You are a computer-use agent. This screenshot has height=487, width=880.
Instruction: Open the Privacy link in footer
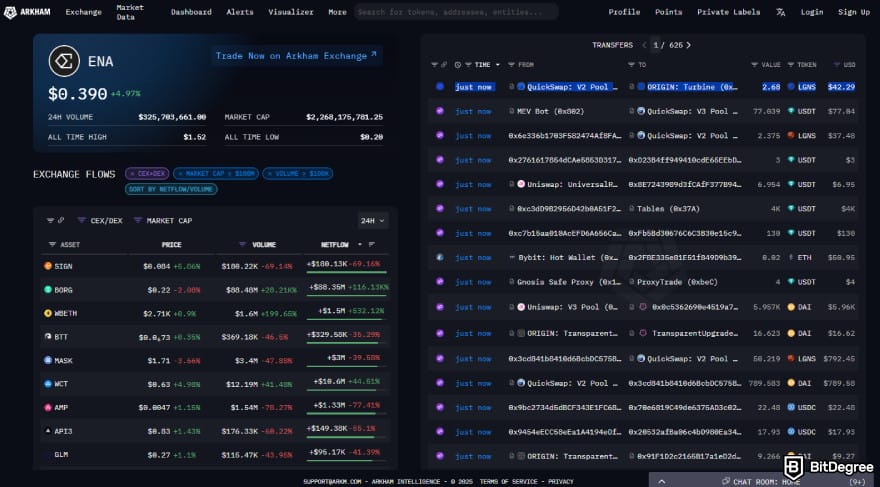point(561,481)
